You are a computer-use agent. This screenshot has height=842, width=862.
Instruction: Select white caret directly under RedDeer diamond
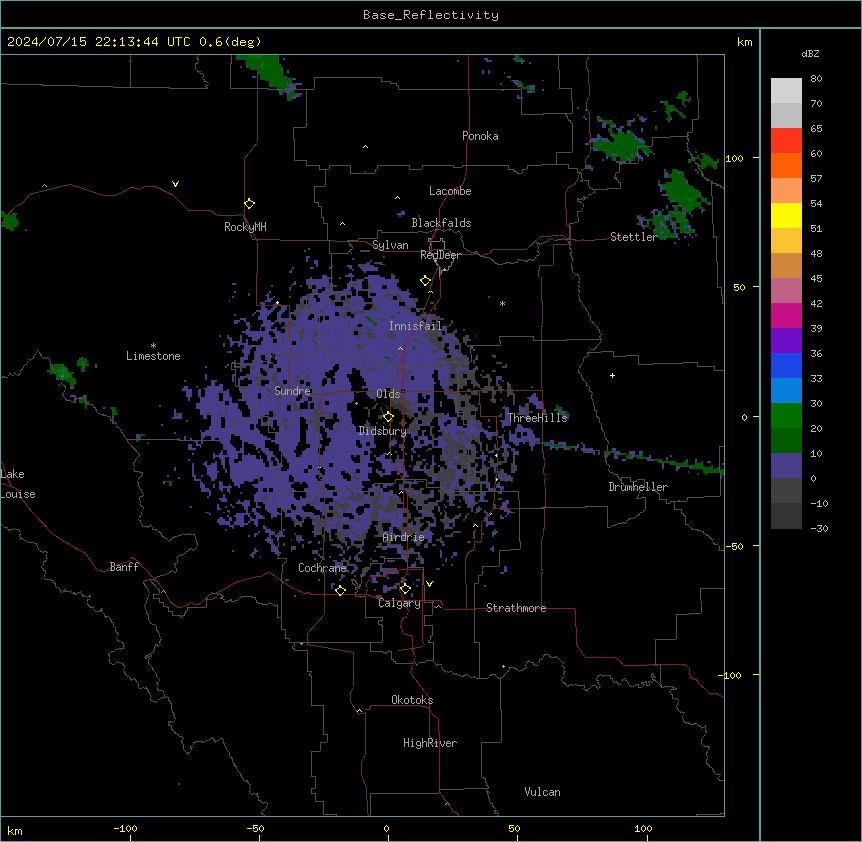pyautogui.click(x=430, y=292)
